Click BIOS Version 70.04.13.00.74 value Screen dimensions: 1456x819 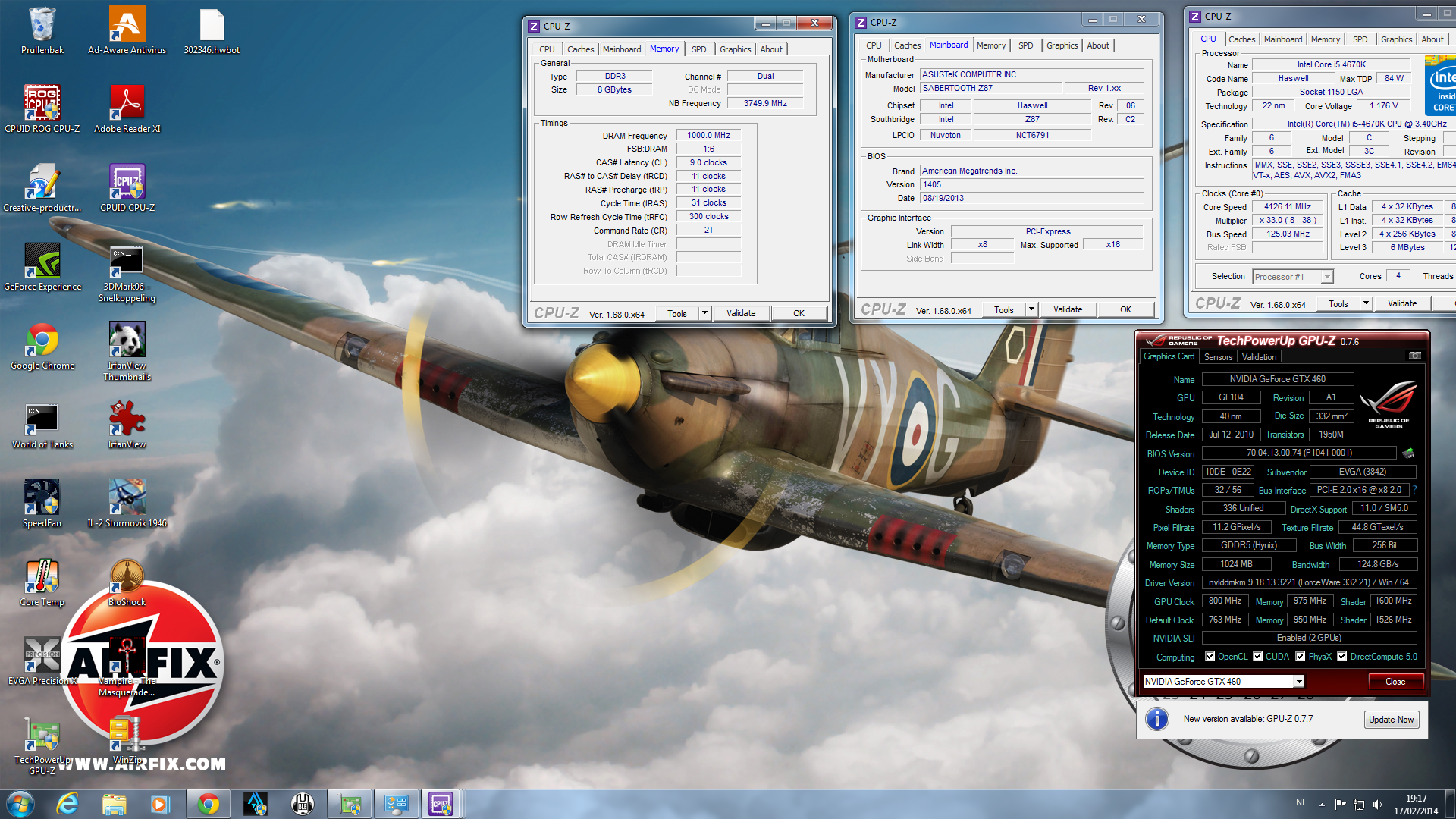1299,453
